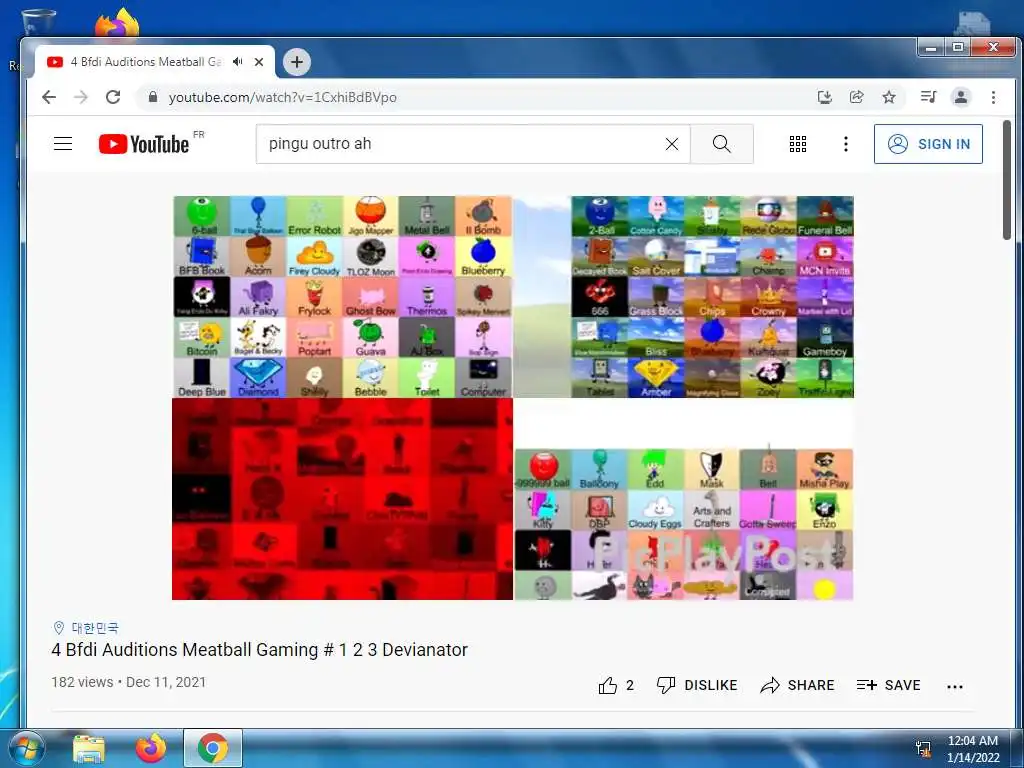The image size is (1024, 768).
Task: SAVE the video to a playlist
Action: click(x=888, y=685)
